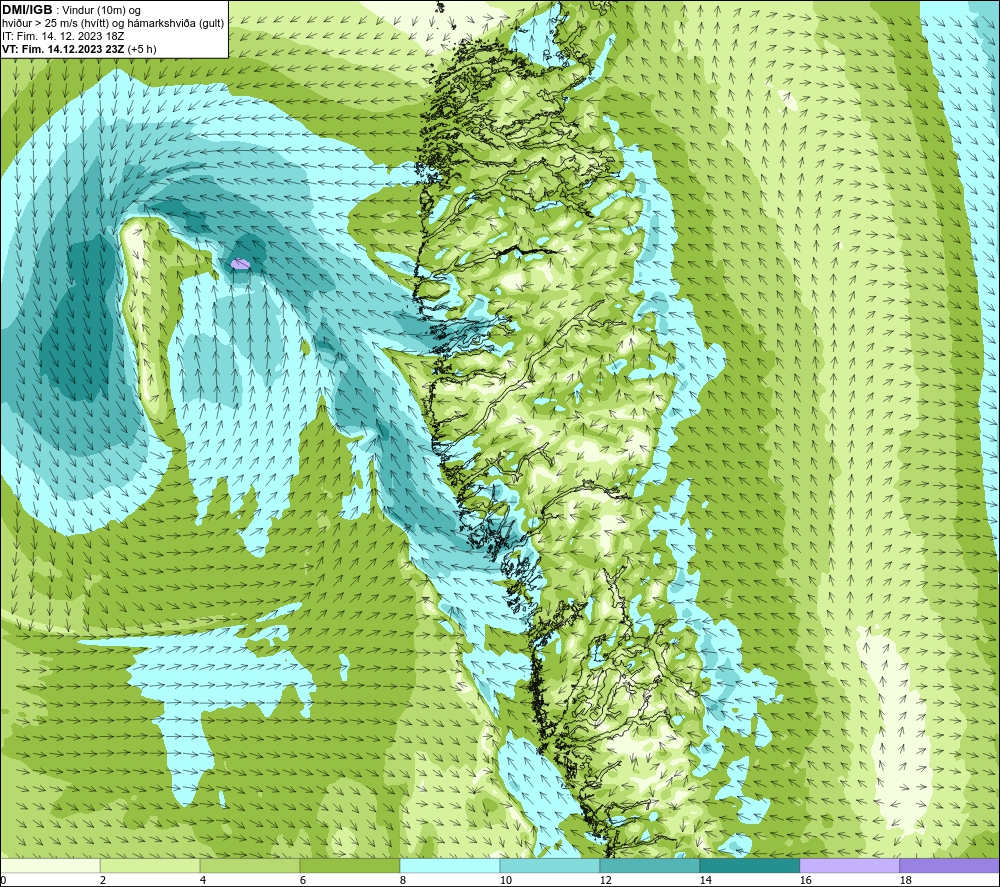The height and width of the screenshot is (887, 1000).
Task: Click the legend scale label '18'
Action: pyautogui.click(x=906, y=880)
